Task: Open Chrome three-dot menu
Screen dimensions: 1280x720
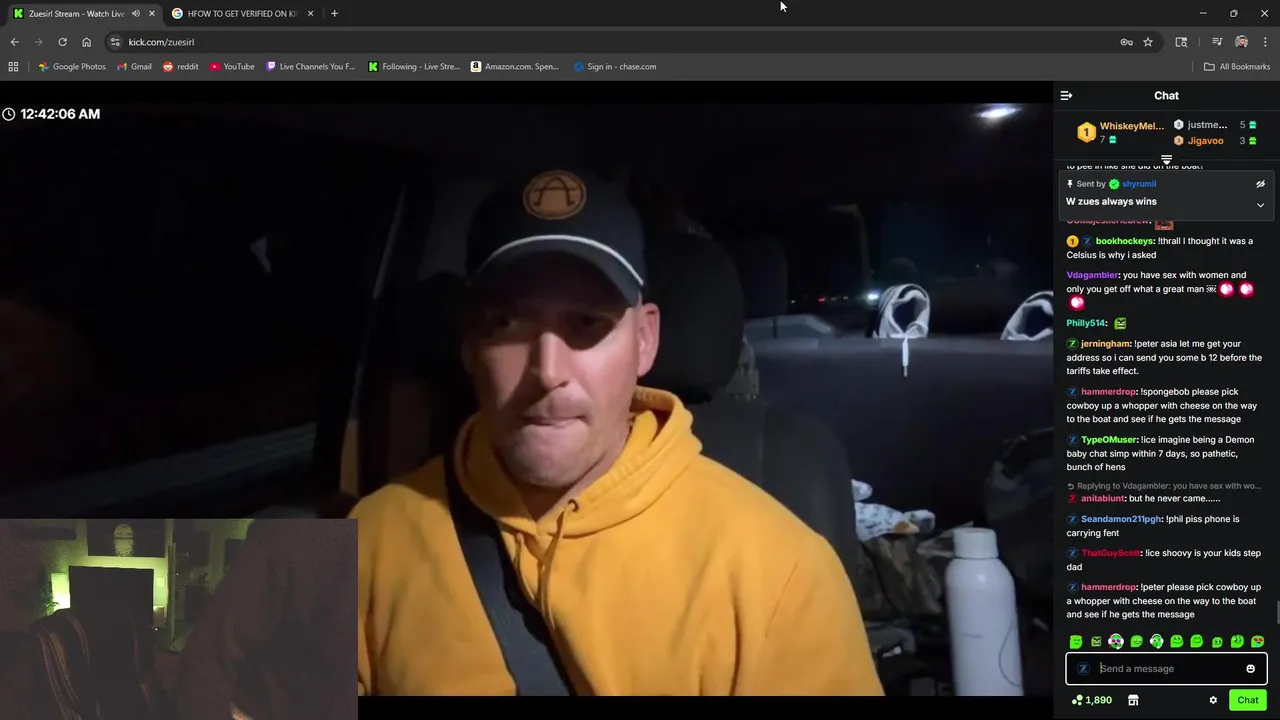Action: click(x=1265, y=42)
